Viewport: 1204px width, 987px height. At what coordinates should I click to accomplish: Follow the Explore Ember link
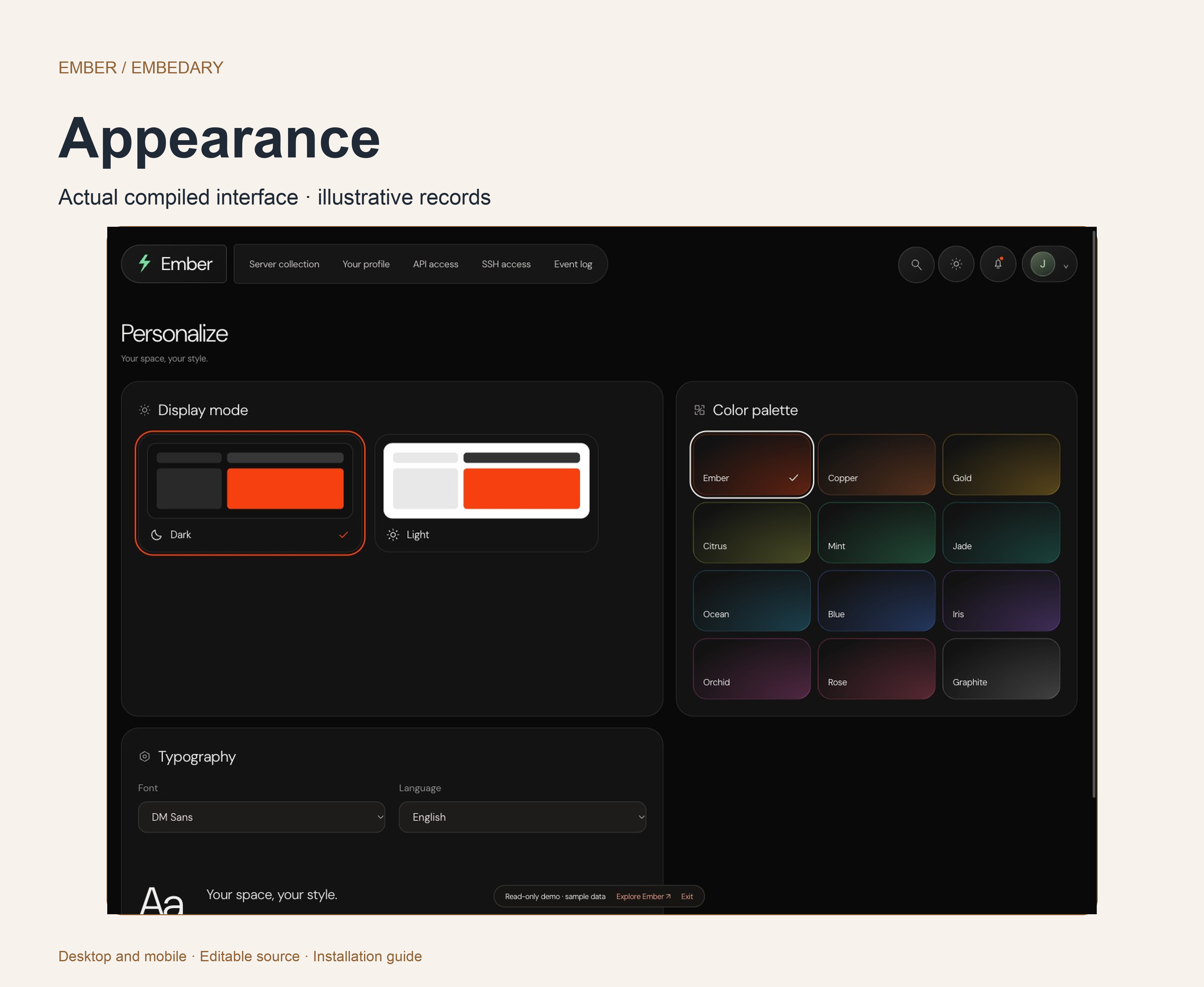(x=643, y=897)
